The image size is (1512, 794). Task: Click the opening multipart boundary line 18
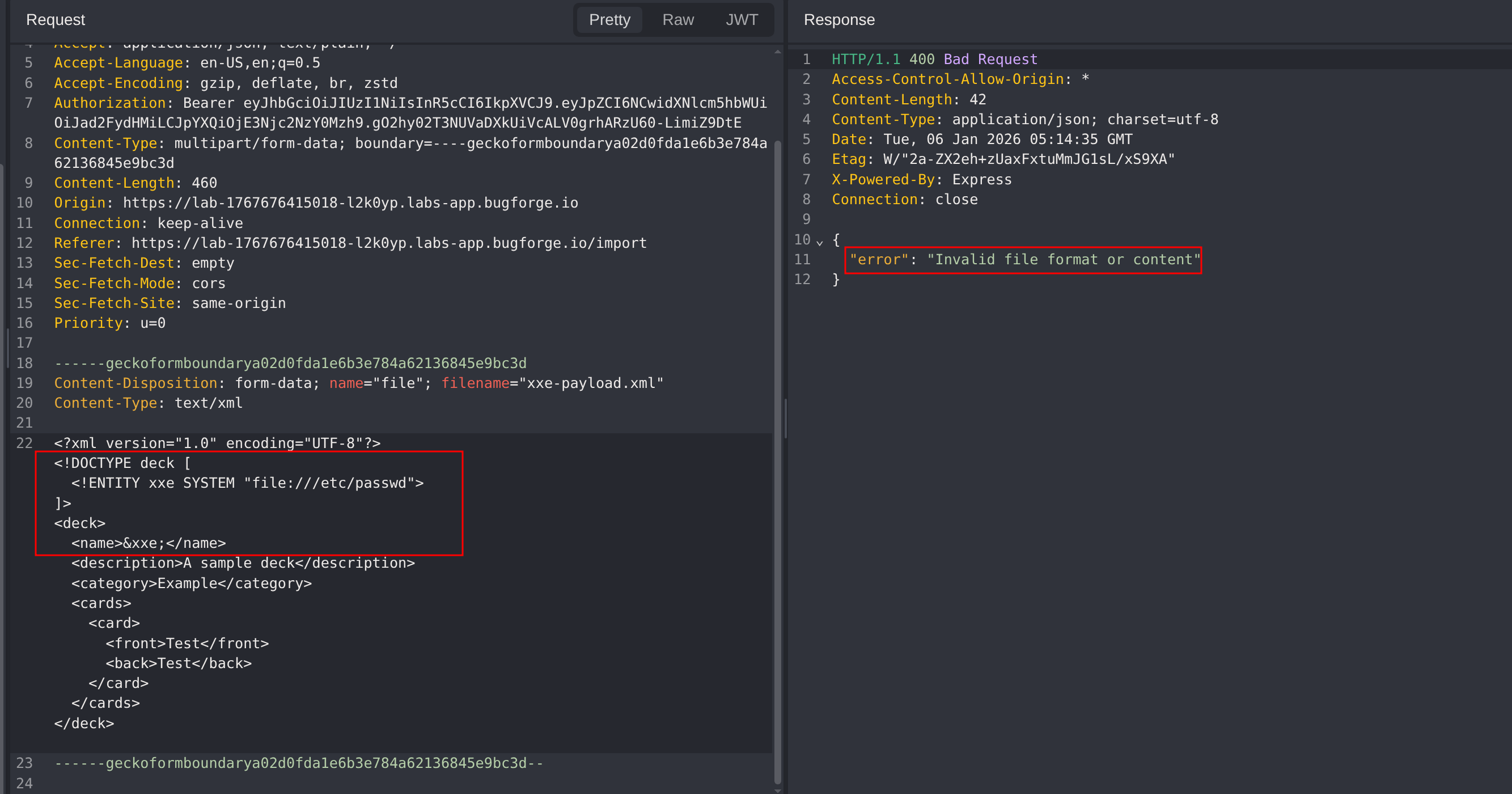coord(290,364)
